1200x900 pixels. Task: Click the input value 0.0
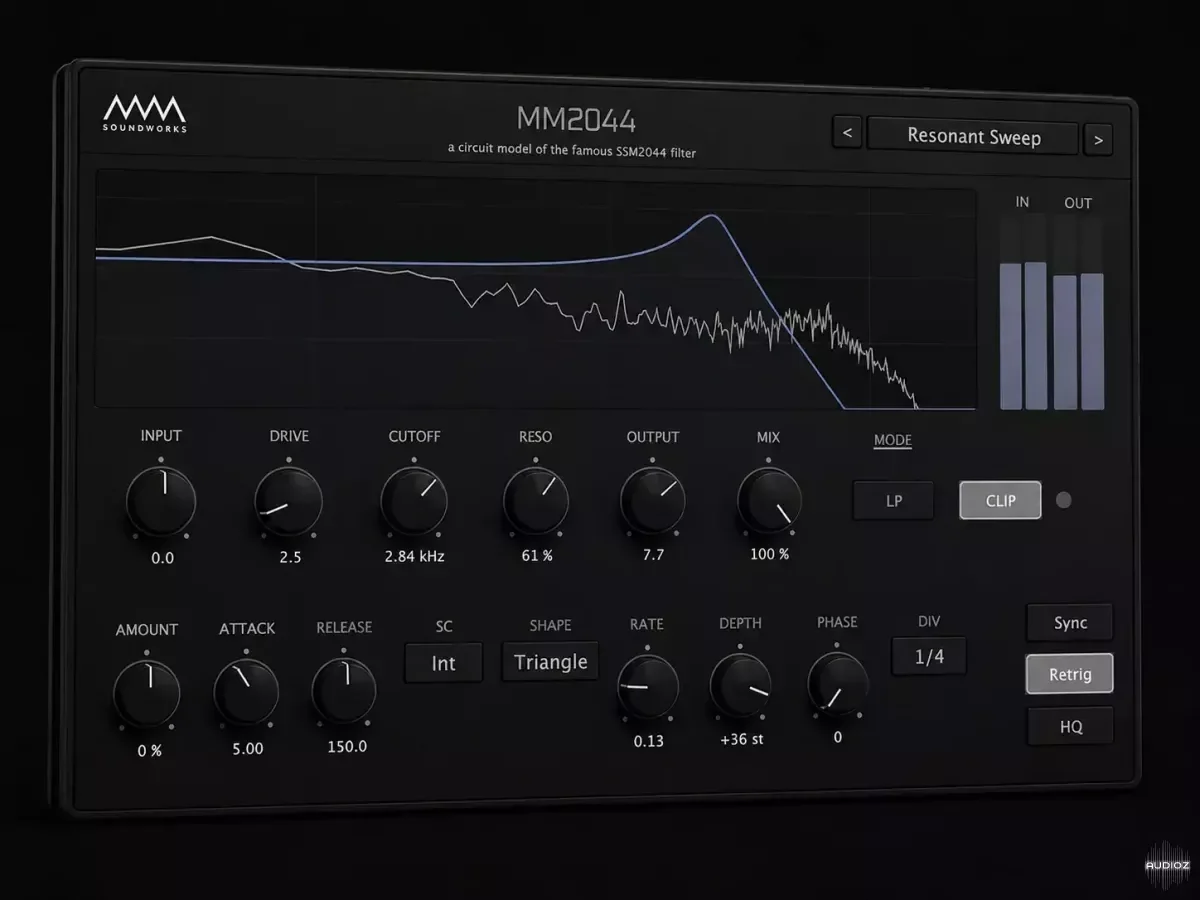(x=162, y=558)
